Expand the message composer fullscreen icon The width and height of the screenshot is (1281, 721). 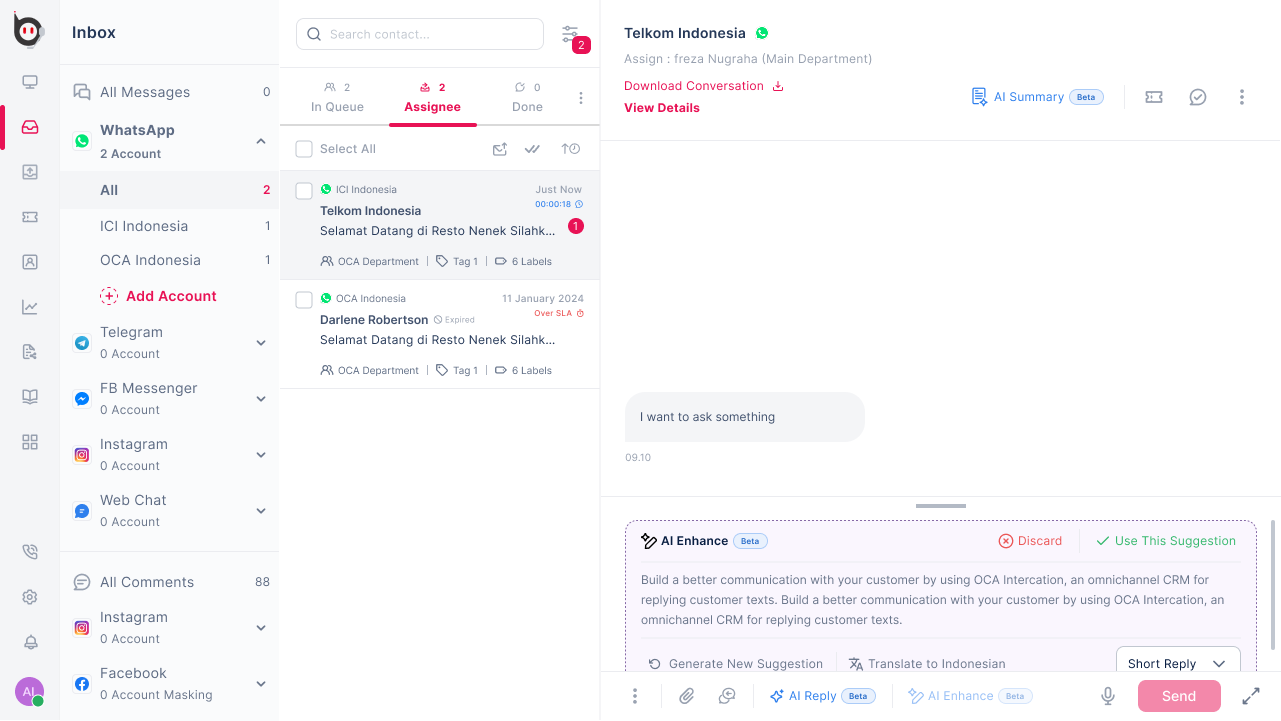pos(1251,696)
